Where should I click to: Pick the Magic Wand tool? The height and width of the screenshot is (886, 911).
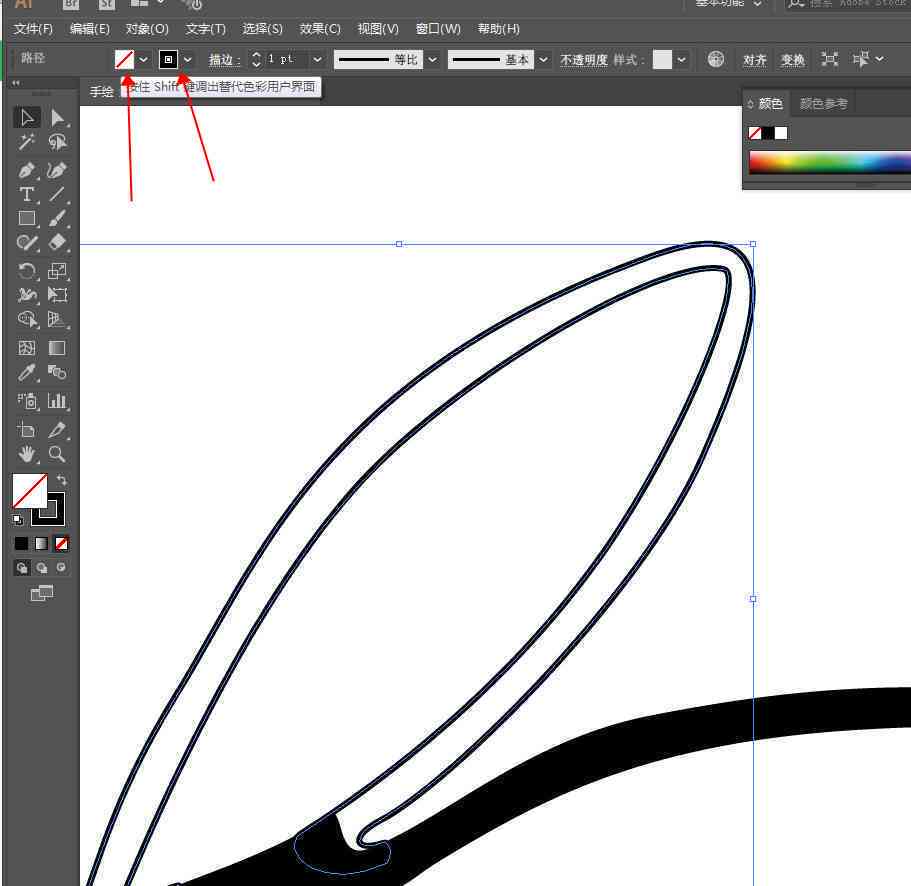pyautogui.click(x=27, y=142)
